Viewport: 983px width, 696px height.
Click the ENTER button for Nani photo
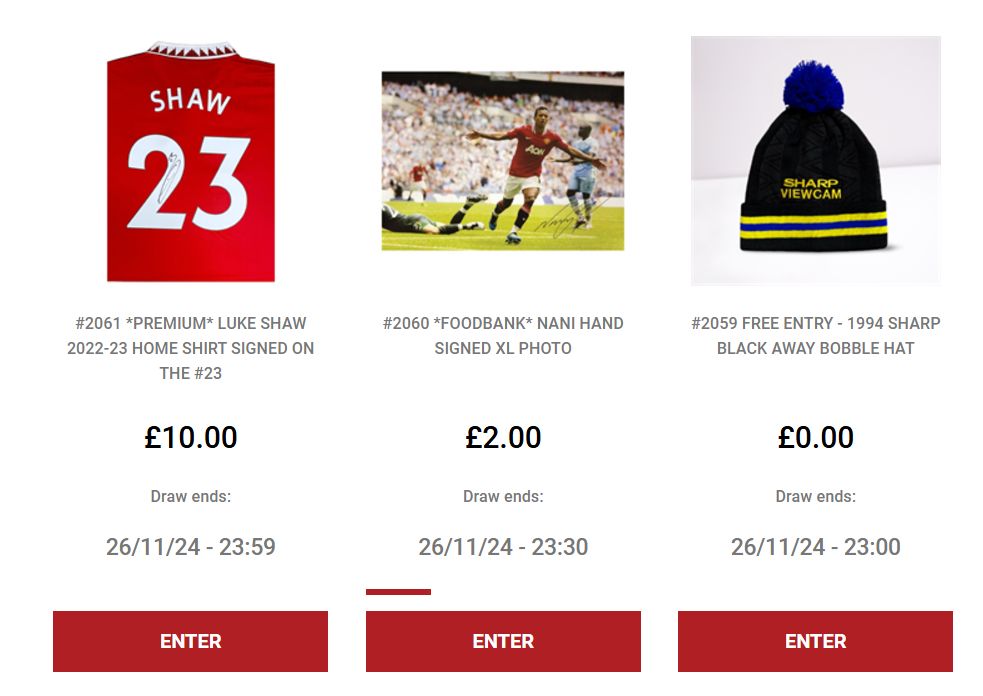click(x=503, y=641)
